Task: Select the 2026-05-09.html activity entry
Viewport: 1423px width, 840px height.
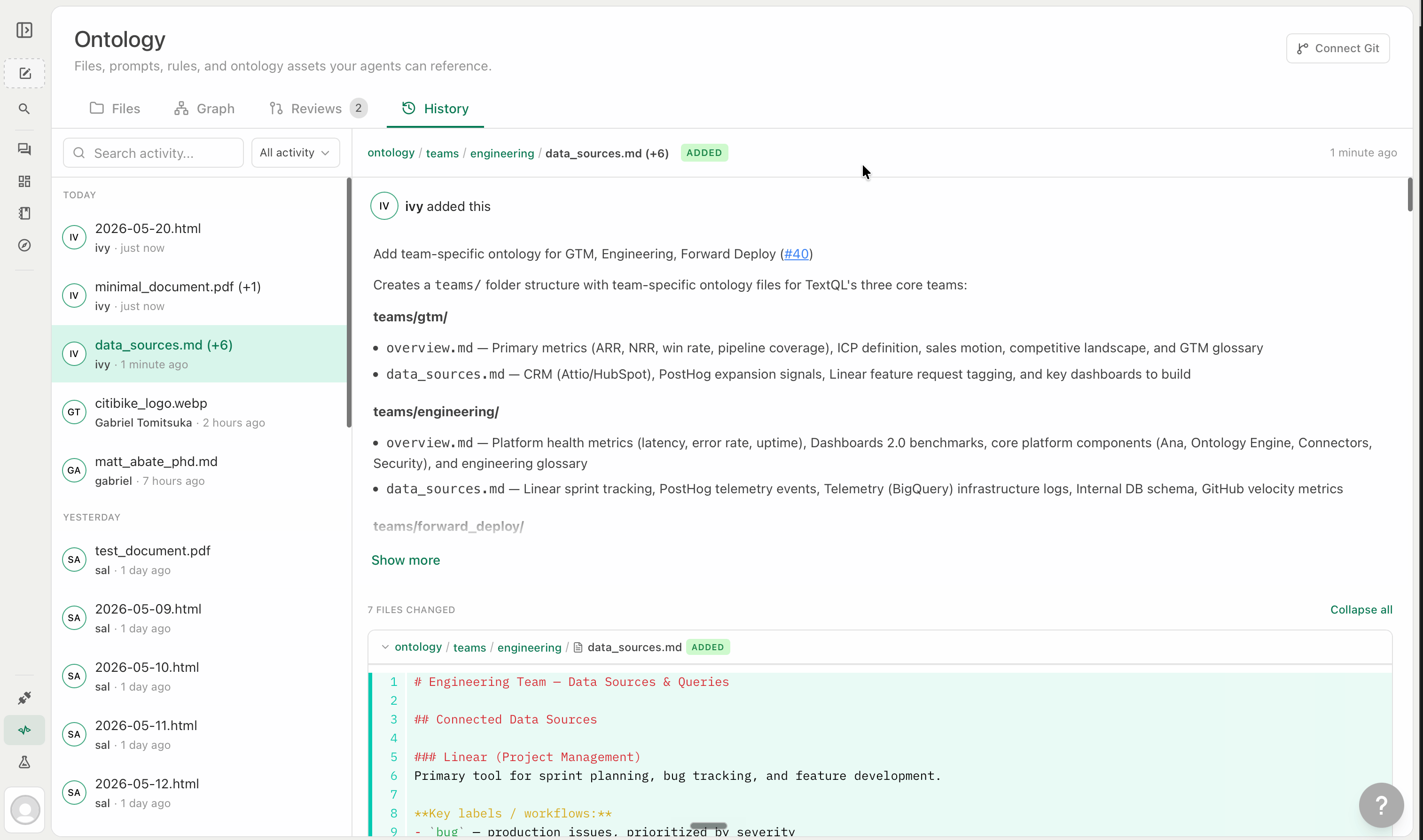Action: (x=199, y=618)
